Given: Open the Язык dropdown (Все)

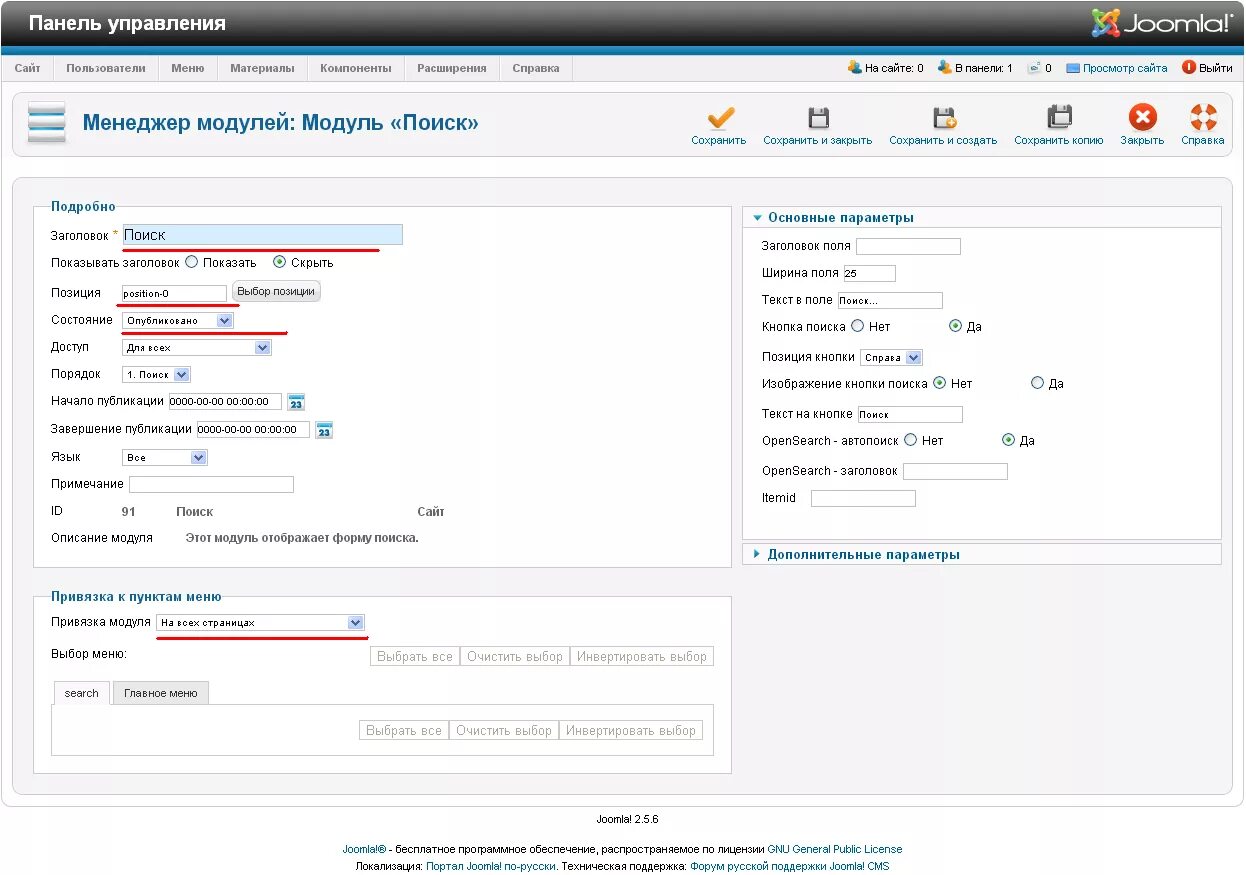Looking at the screenshot, I should point(164,457).
